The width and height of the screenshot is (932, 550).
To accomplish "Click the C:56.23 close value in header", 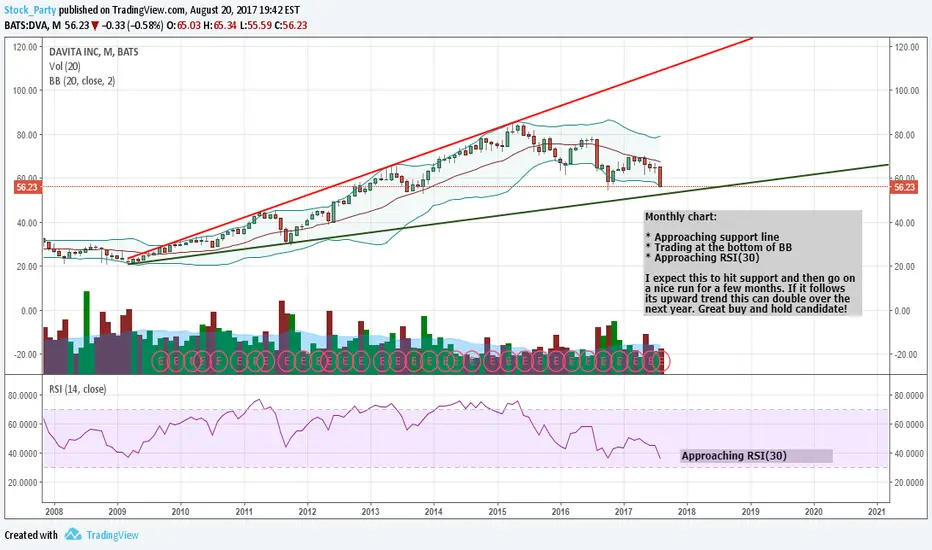I will click(291, 26).
